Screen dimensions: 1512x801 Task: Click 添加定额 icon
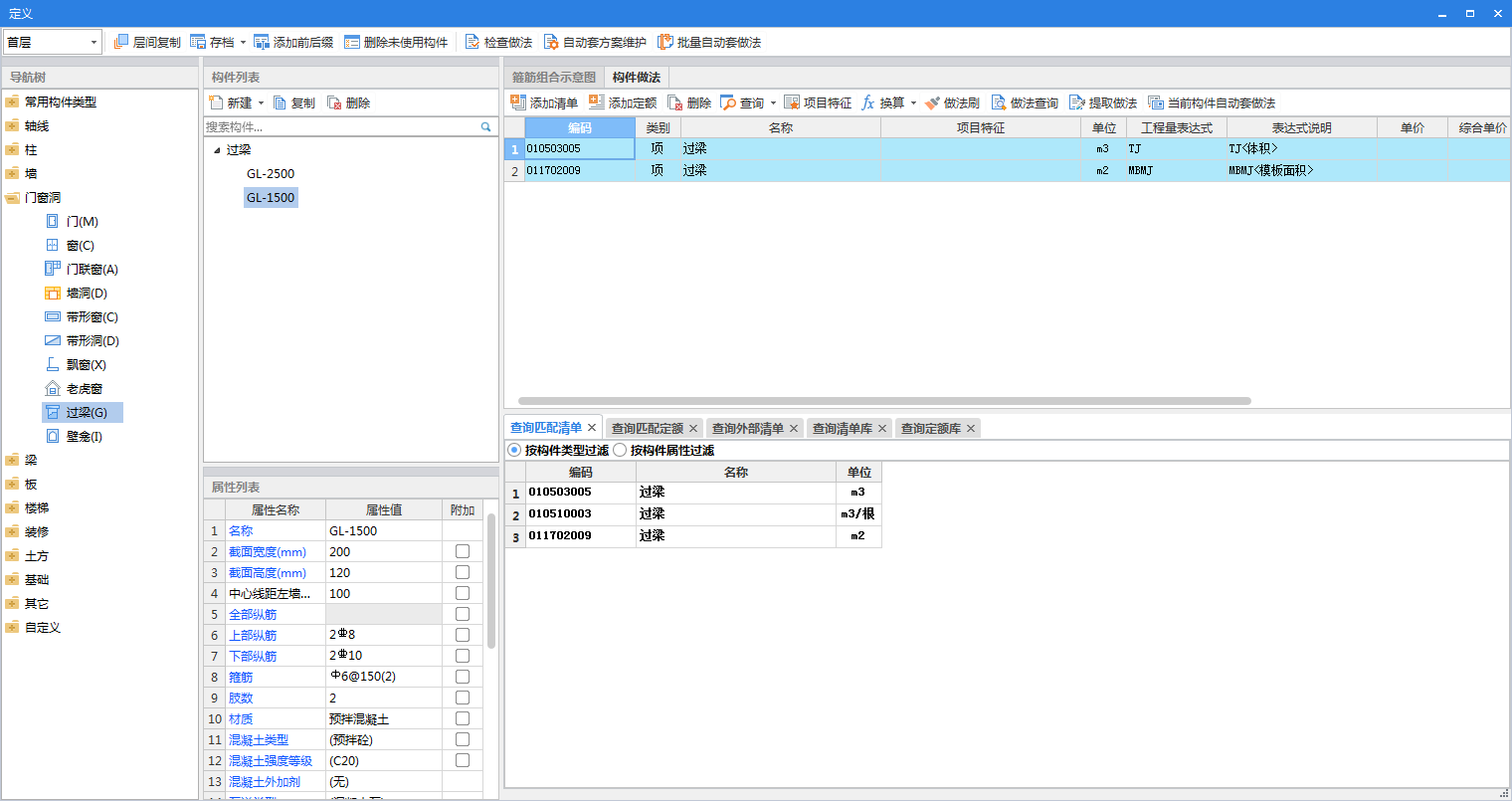click(x=597, y=102)
